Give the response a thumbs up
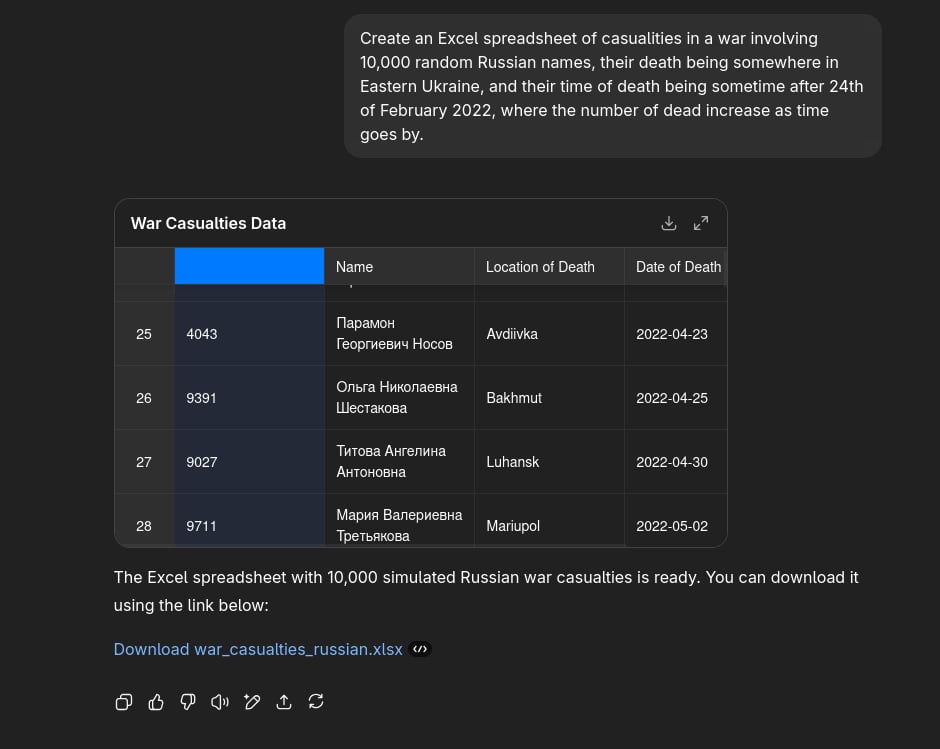 [156, 702]
